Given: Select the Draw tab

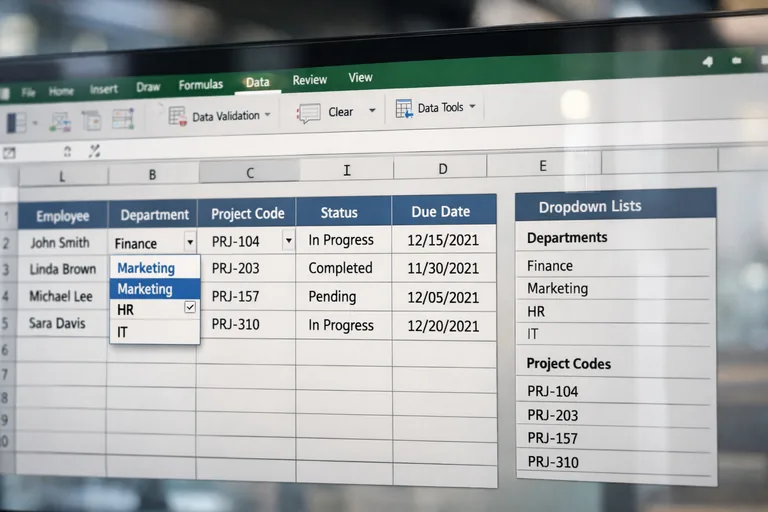Looking at the screenshot, I should tap(148, 87).
